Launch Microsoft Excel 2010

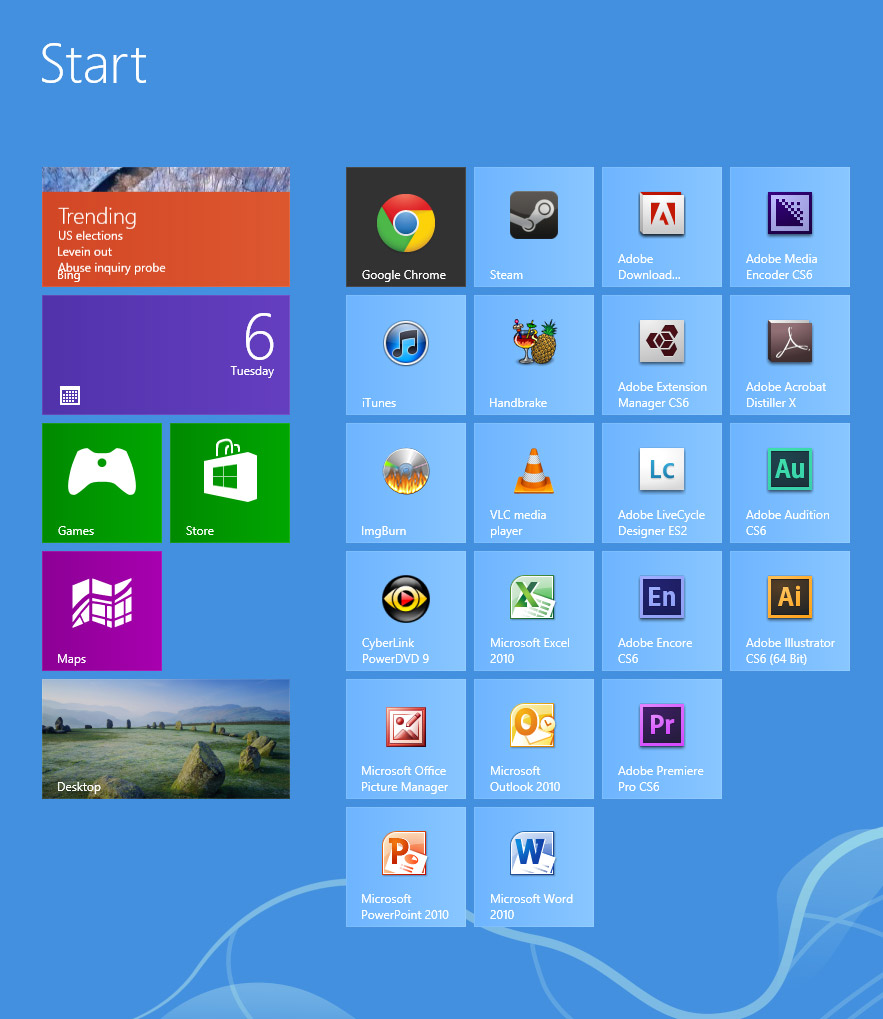(x=533, y=611)
